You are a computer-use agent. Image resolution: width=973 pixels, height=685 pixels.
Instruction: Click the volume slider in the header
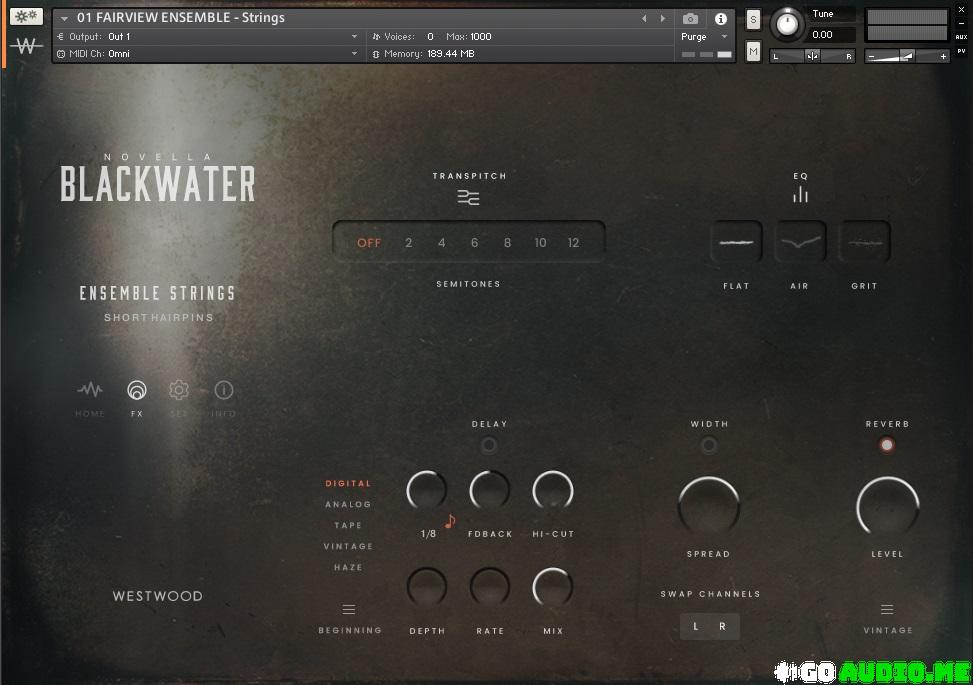(x=907, y=56)
